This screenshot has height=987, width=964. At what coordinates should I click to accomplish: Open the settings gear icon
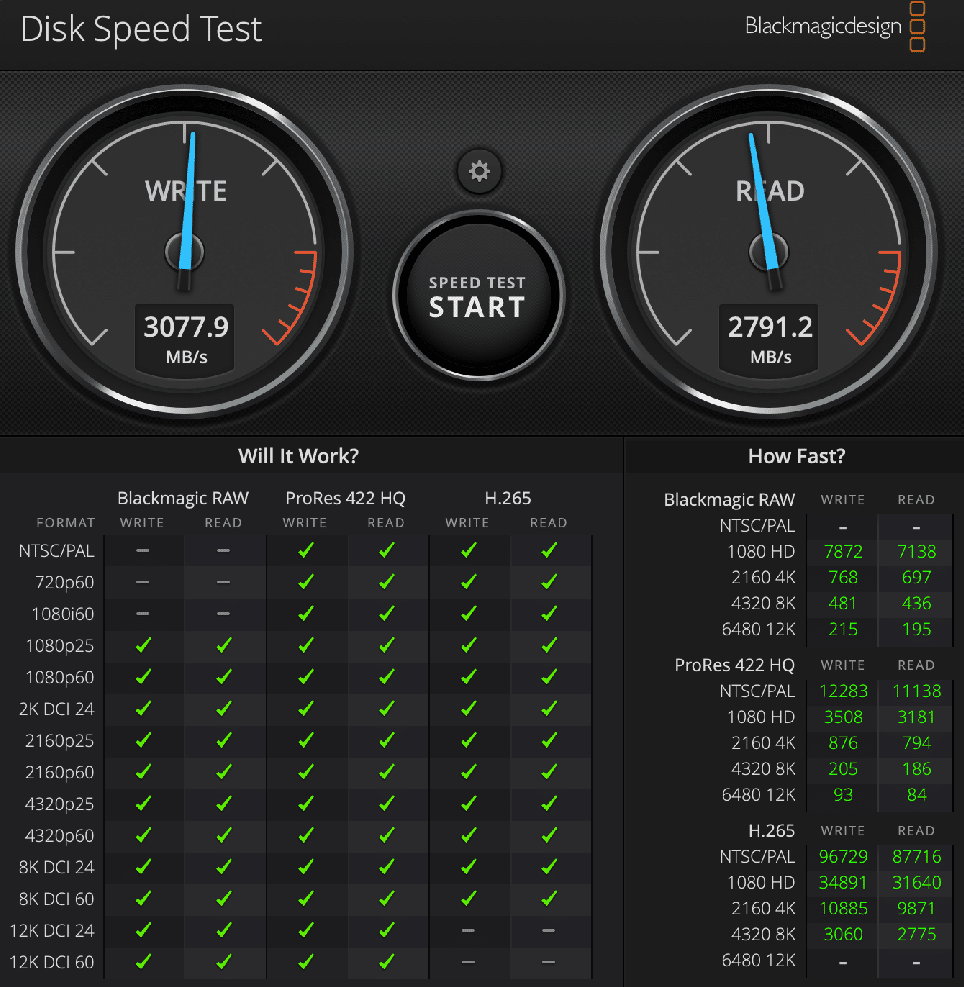[479, 171]
